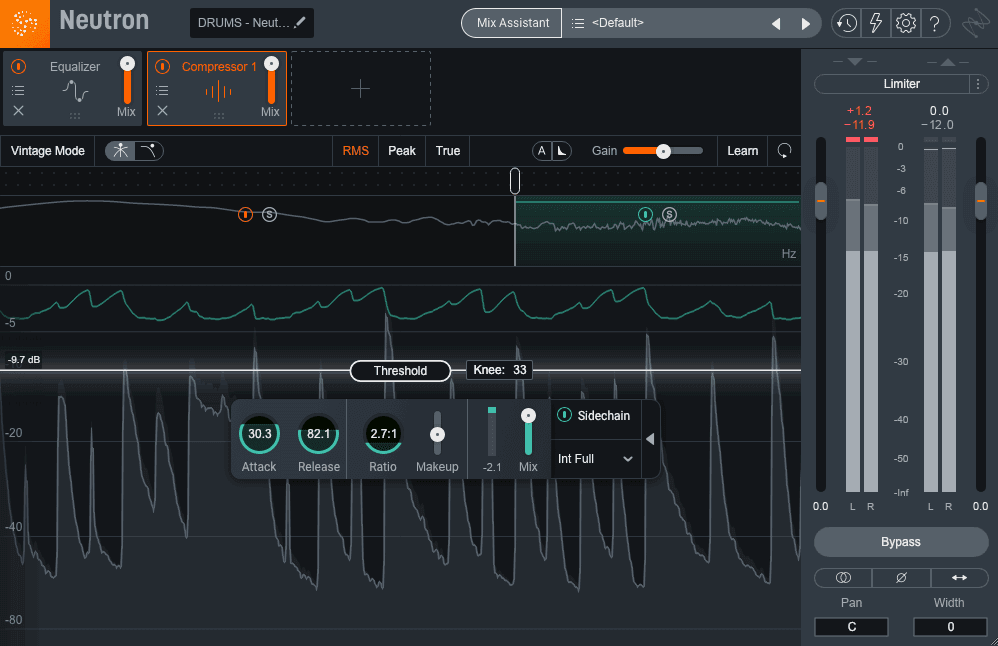The image size is (998, 646).
Task: Click the Bypass button
Action: 901,542
